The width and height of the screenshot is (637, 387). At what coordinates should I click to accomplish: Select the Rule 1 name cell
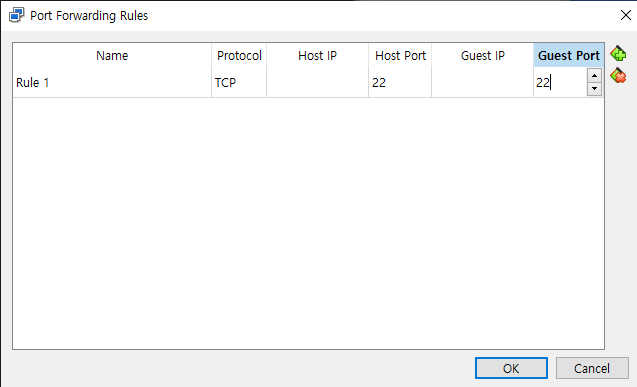(x=112, y=82)
